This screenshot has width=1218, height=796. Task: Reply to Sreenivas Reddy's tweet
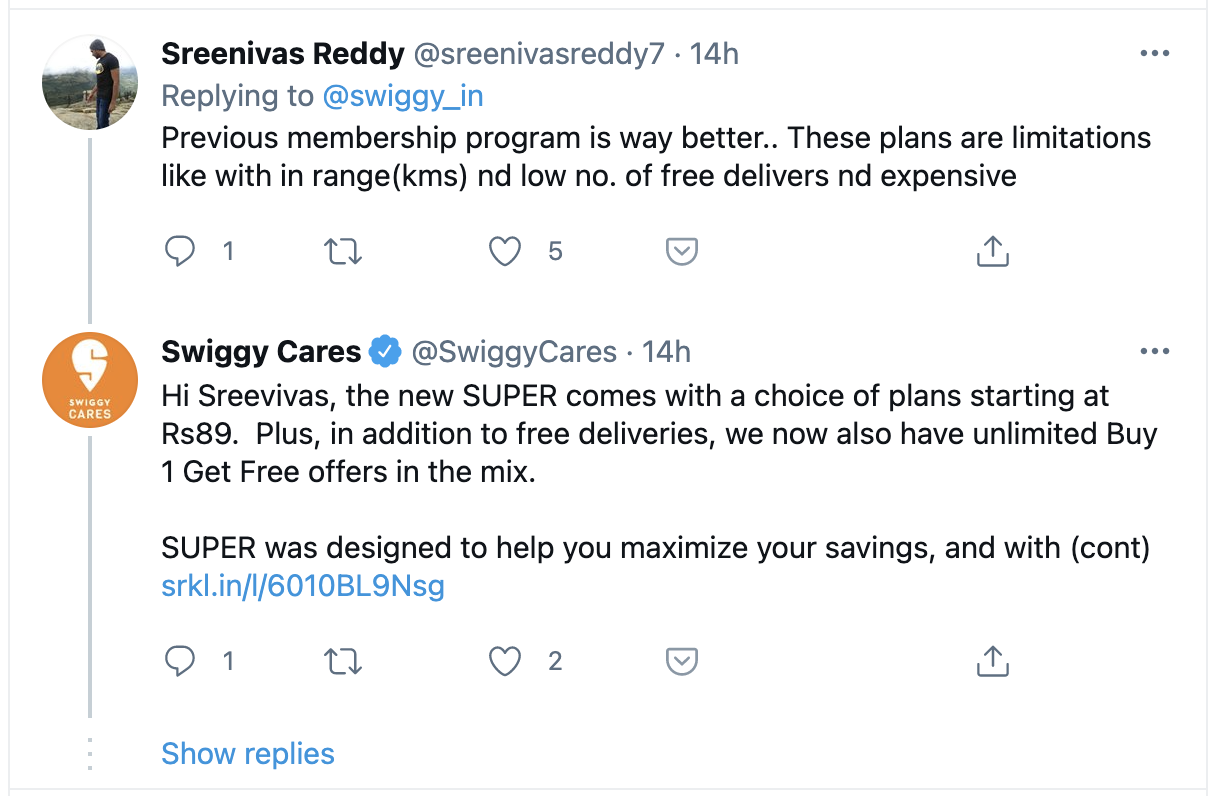(180, 252)
